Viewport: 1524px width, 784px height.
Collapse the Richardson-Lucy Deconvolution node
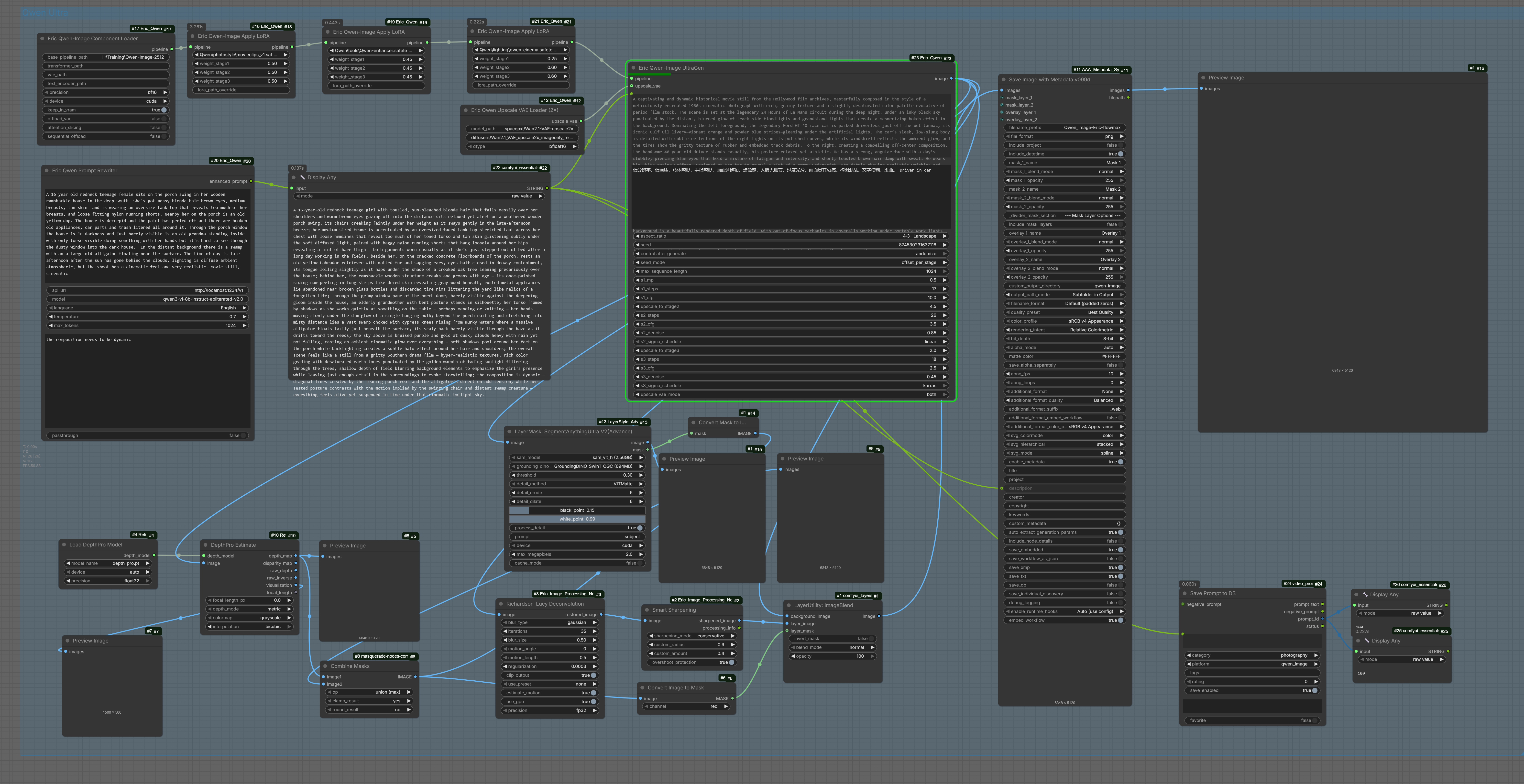[x=501, y=604]
